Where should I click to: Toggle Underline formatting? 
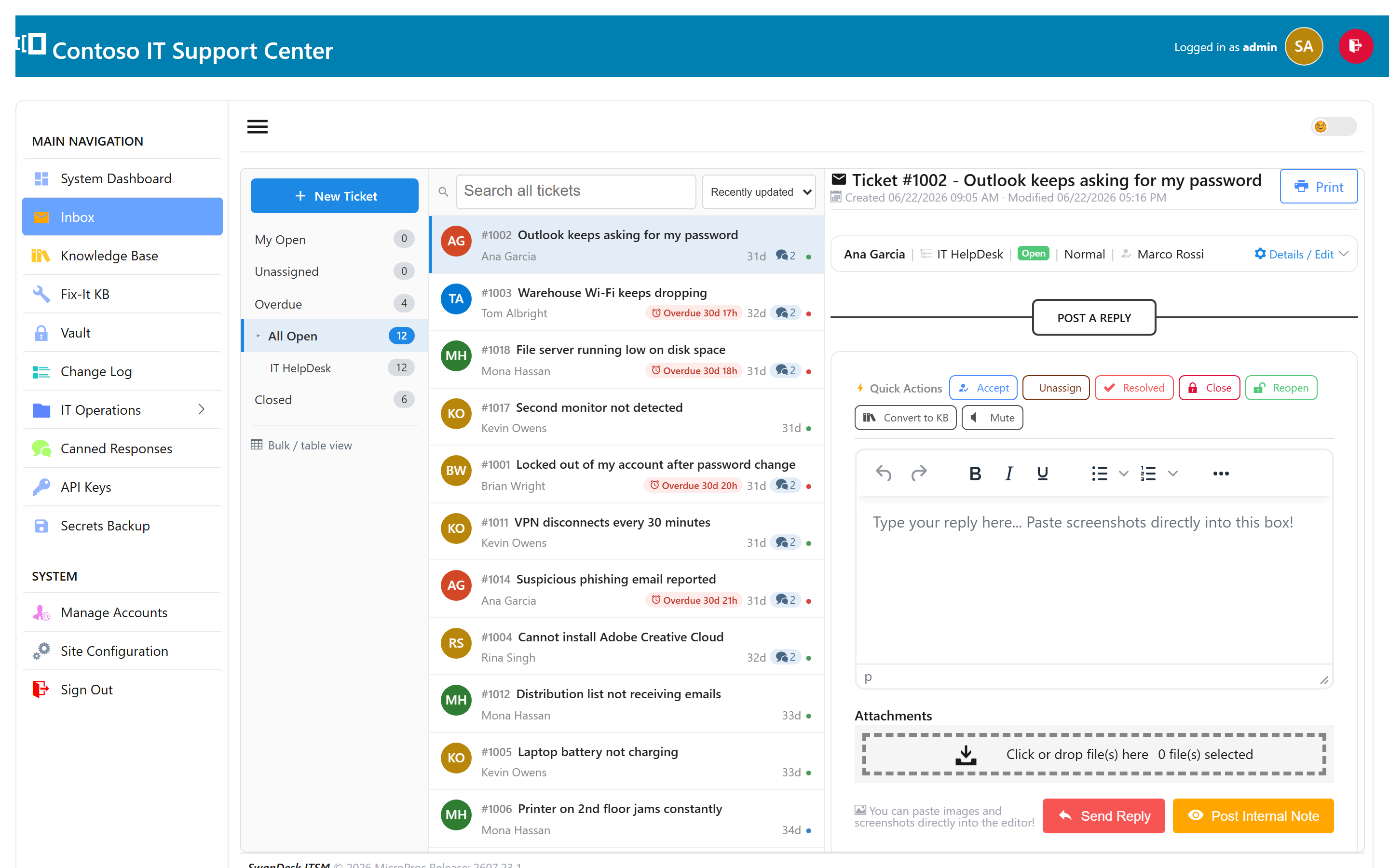(1042, 473)
